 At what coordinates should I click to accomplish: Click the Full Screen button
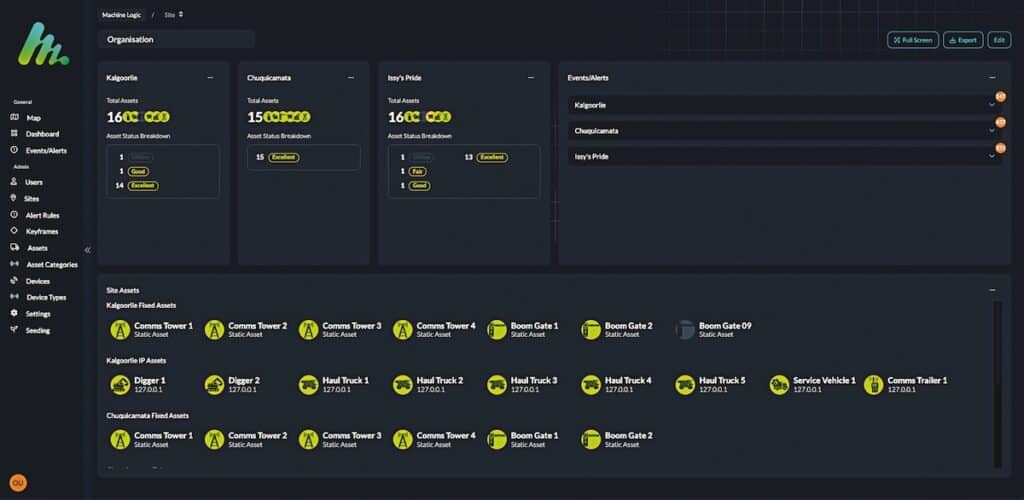(x=912, y=40)
